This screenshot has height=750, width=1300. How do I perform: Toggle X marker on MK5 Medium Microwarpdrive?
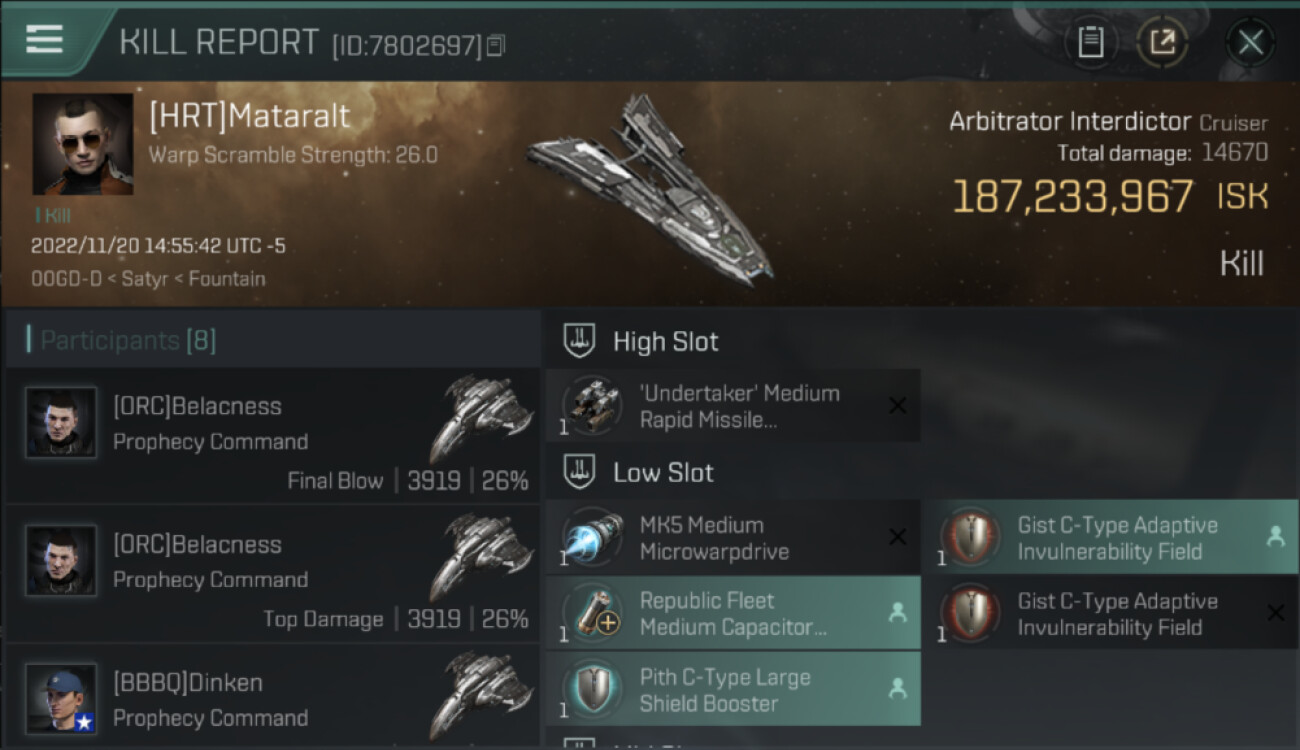897,537
